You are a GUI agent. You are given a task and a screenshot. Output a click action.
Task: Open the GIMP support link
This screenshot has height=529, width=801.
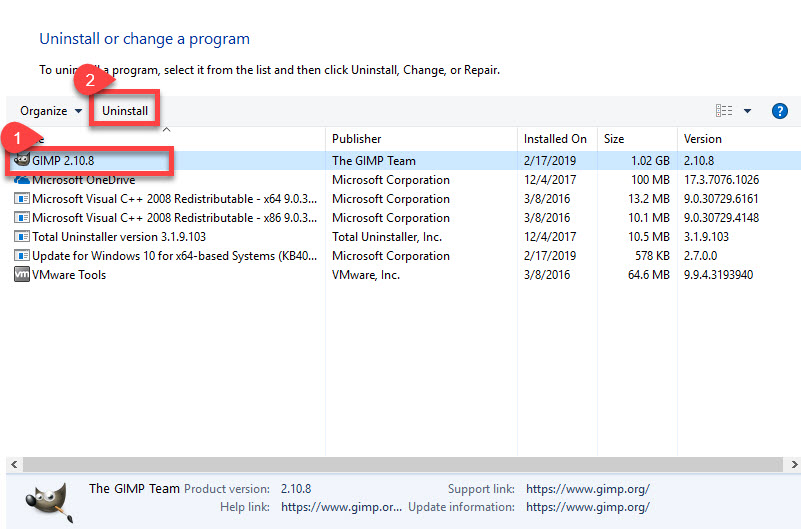coord(587,489)
